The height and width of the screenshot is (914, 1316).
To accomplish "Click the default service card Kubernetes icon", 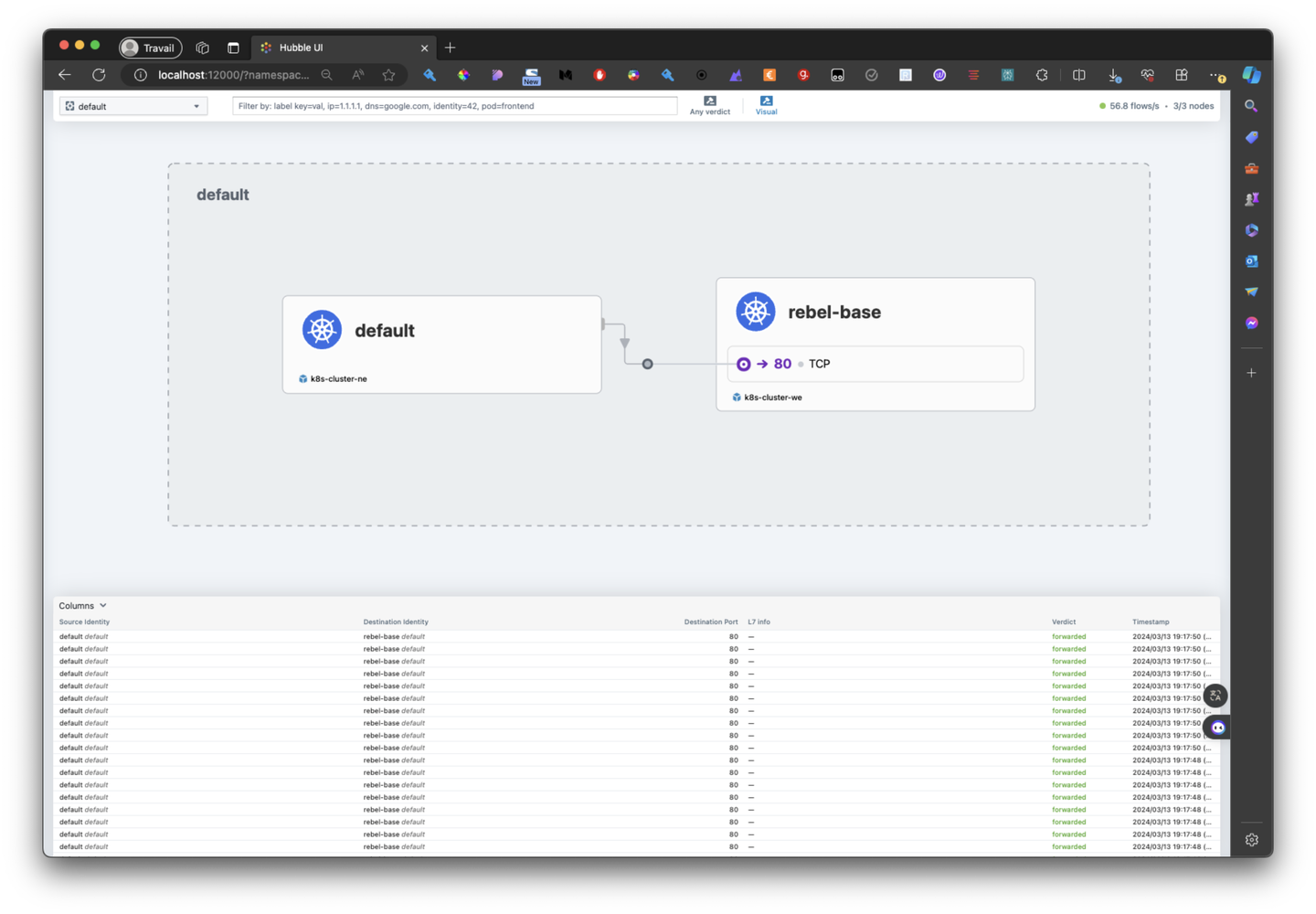I will tap(322, 330).
